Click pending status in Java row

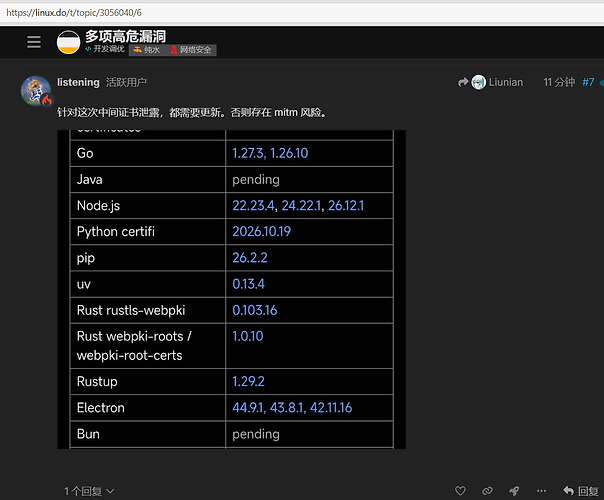coord(256,180)
